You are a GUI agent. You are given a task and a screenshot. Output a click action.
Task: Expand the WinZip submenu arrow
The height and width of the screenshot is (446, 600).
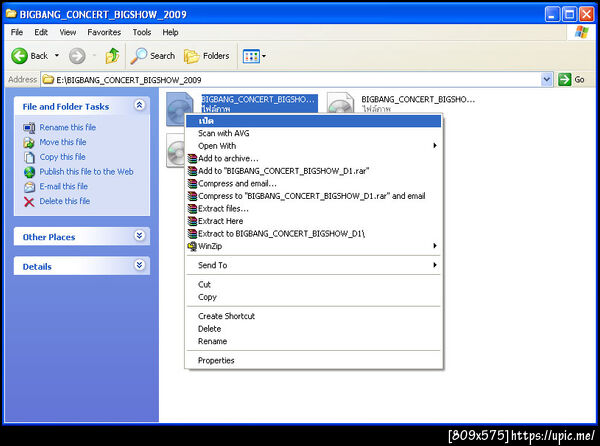[x=435, y=246]
